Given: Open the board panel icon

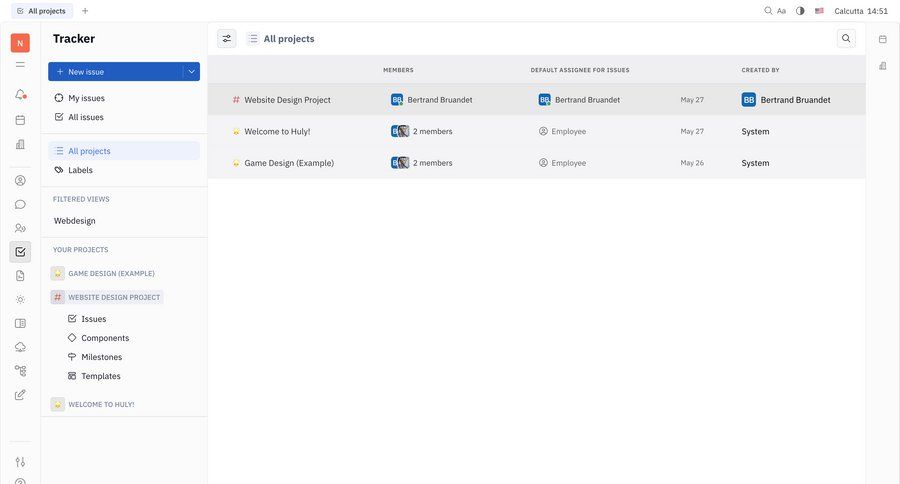Looking at the screenshot, I should 20,323.
